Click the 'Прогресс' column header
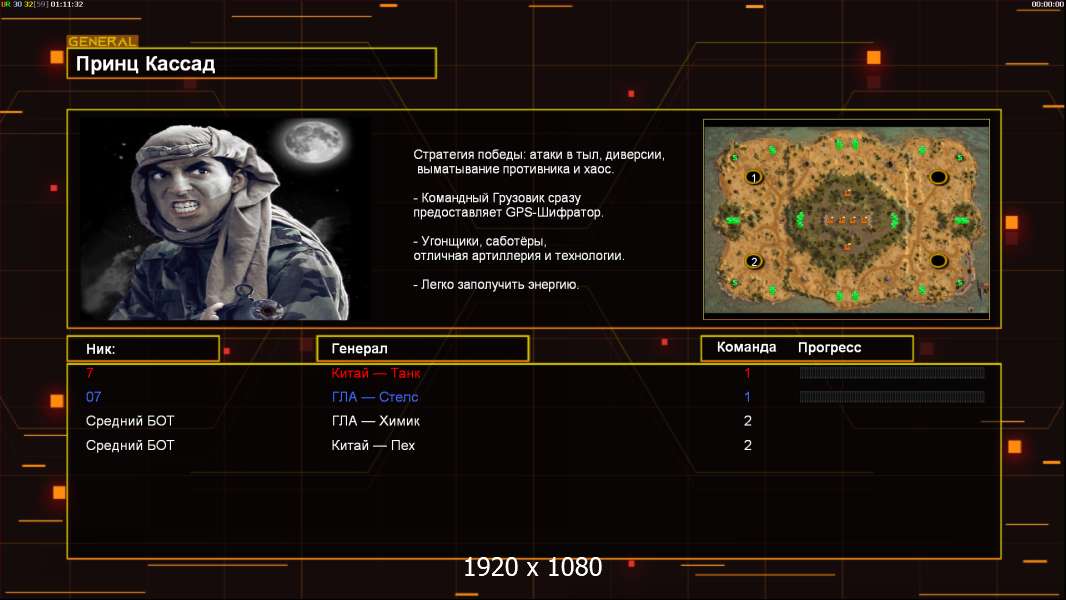The image size is (1066, 600). coord(829,348)
